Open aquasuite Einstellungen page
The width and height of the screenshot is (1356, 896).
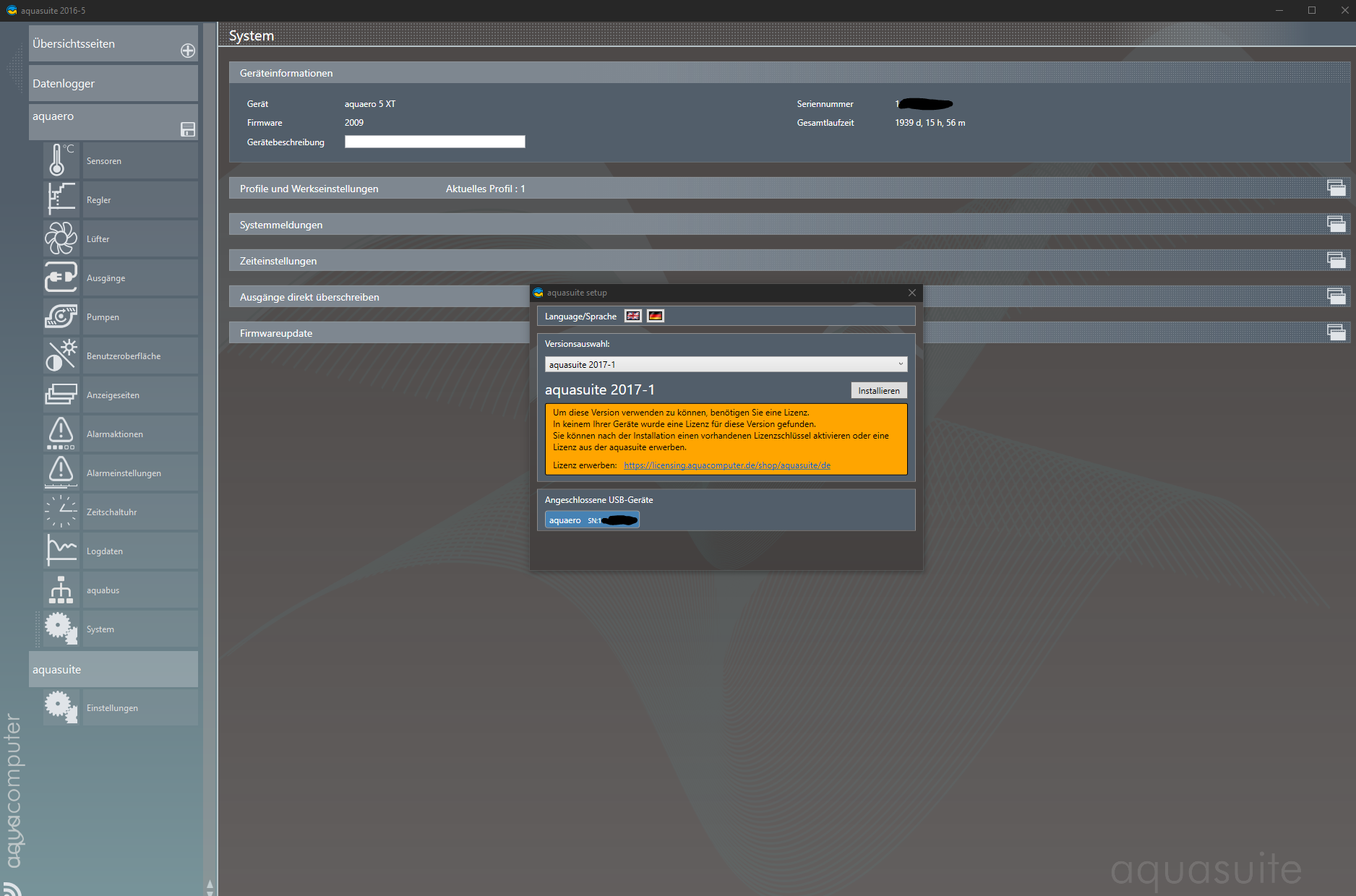point(140,707)
